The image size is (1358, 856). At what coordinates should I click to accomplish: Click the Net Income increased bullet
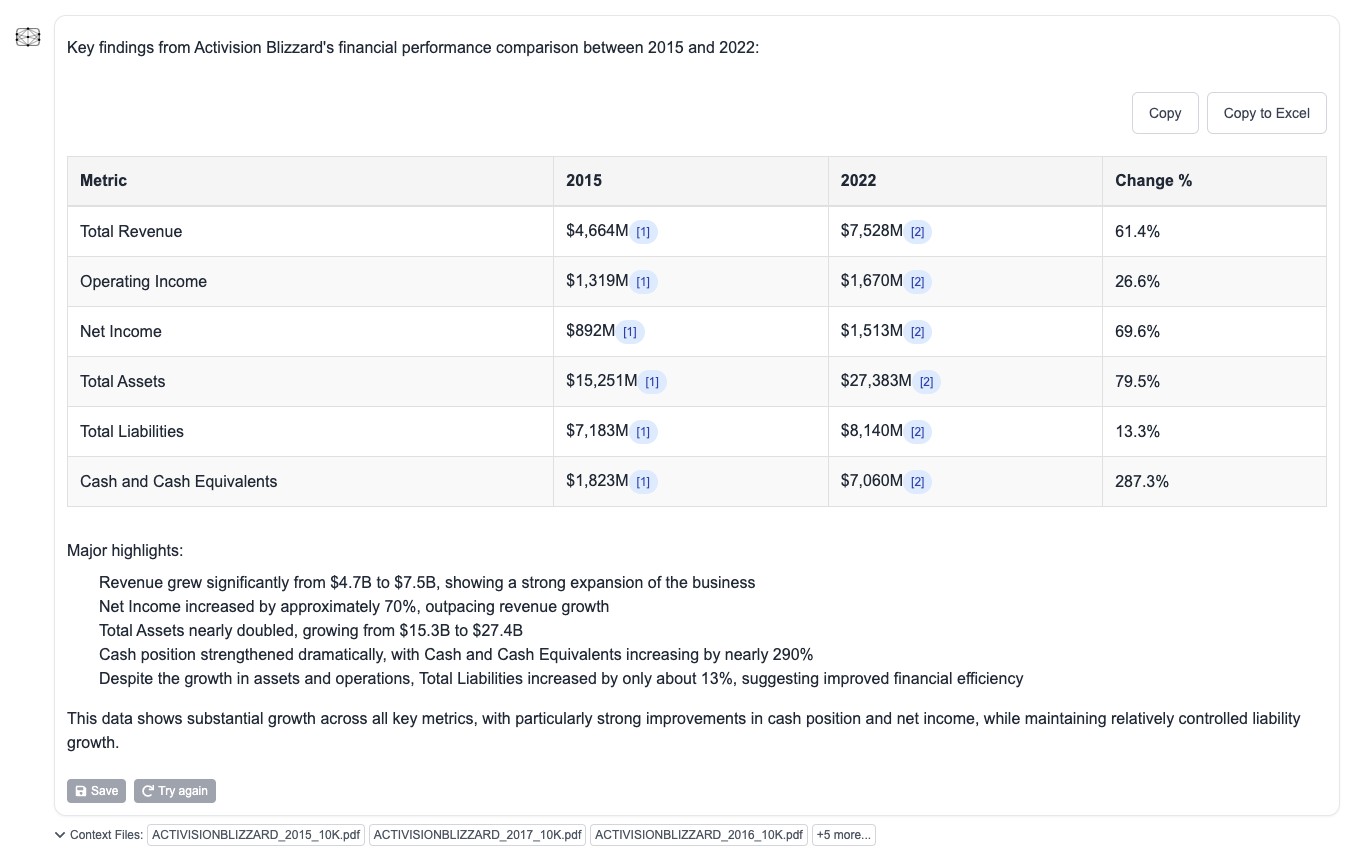coord(354,606)
